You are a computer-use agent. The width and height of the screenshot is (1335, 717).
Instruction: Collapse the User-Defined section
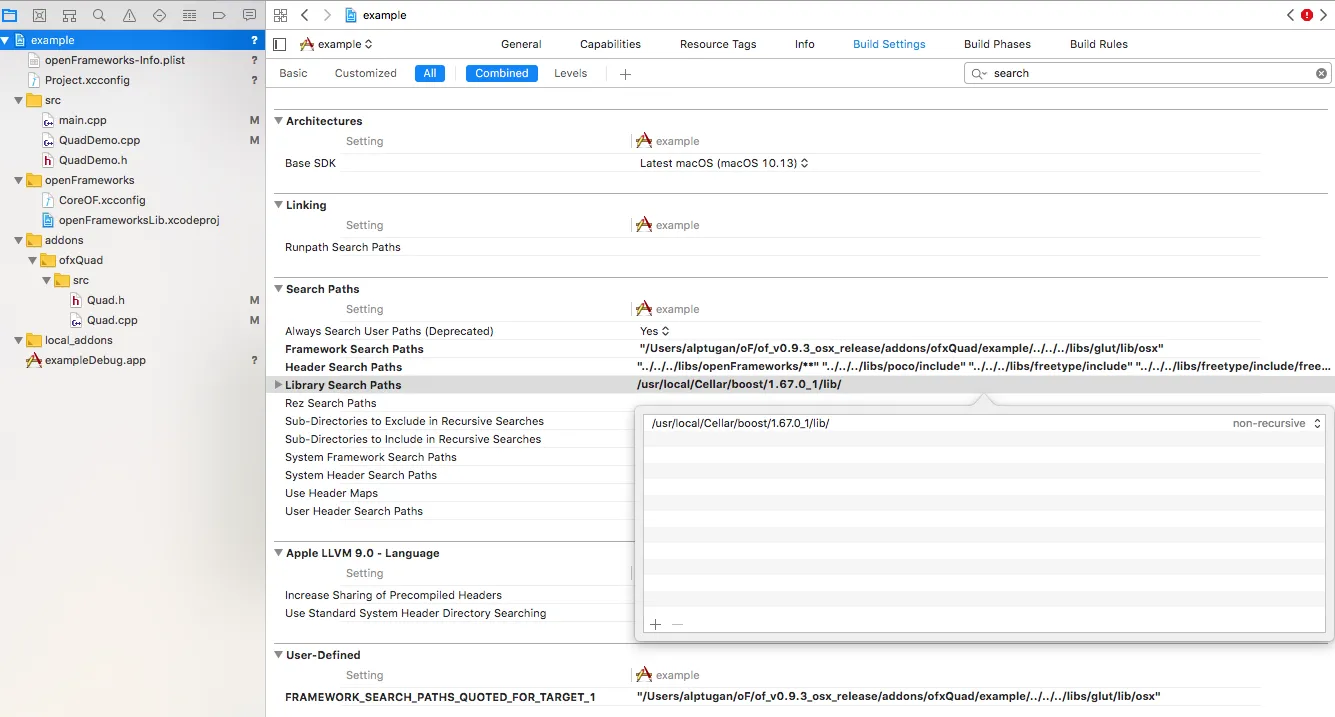click(279, 655)
